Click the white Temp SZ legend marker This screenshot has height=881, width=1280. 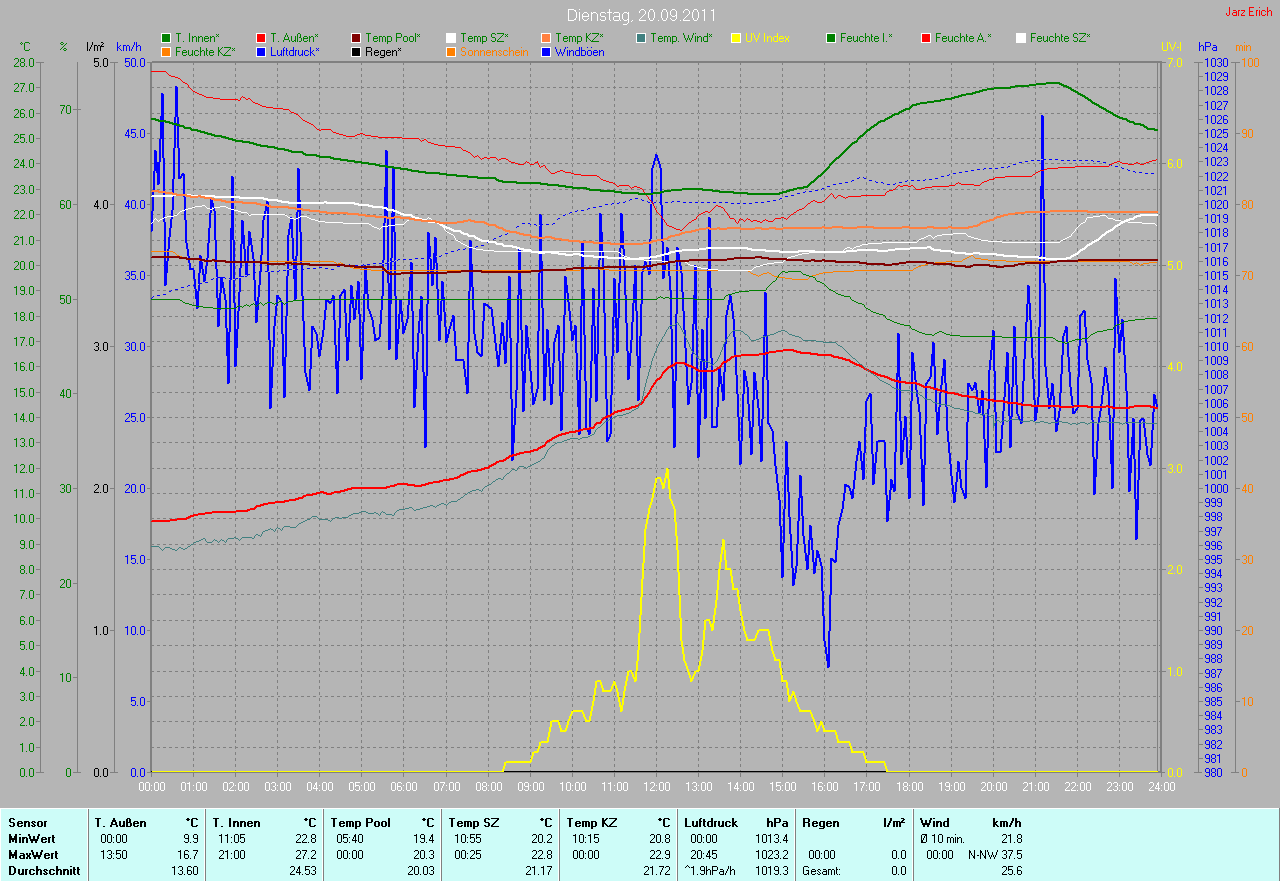coord(451,38)
